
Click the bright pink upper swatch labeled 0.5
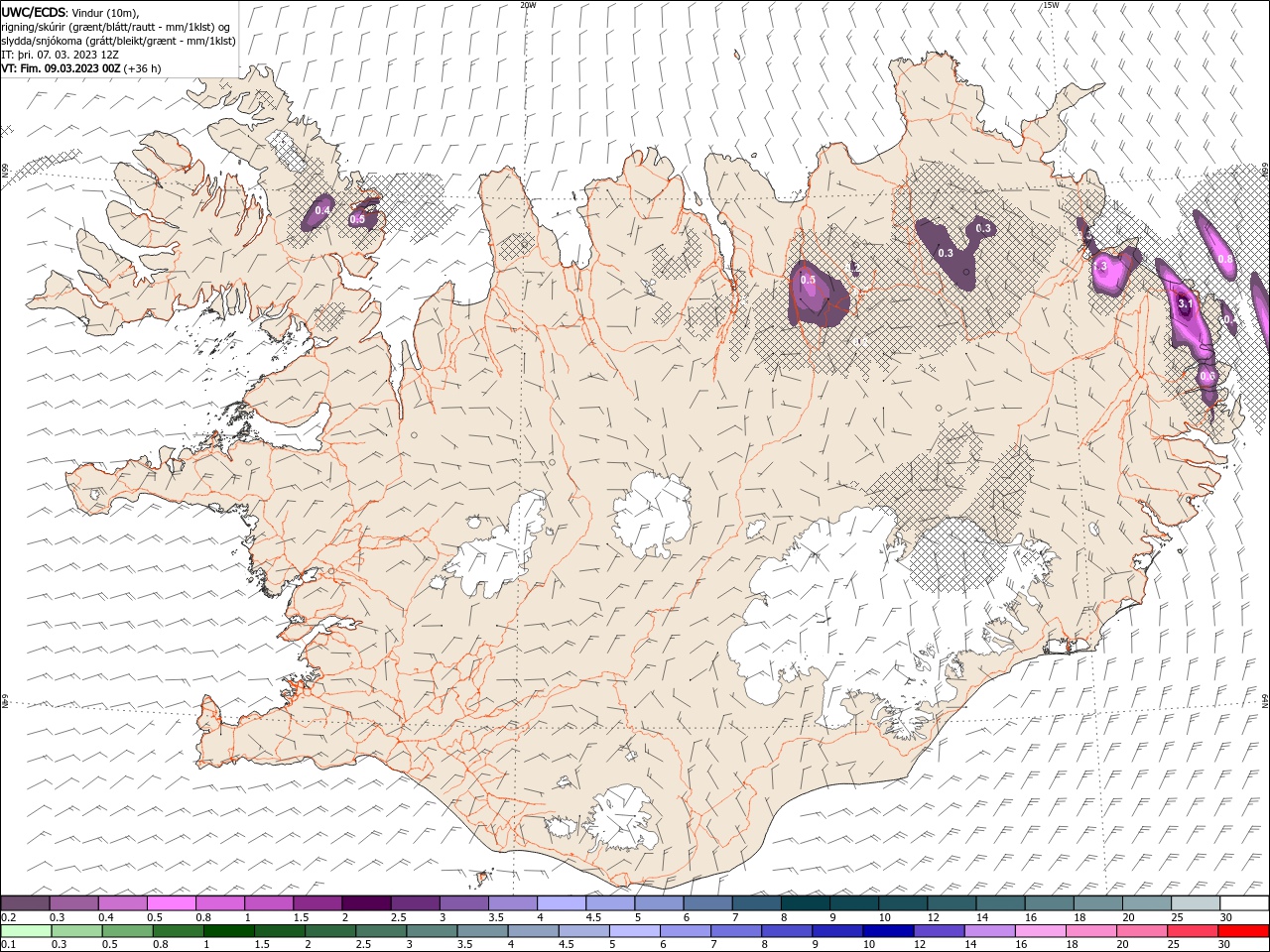(172, 902)
